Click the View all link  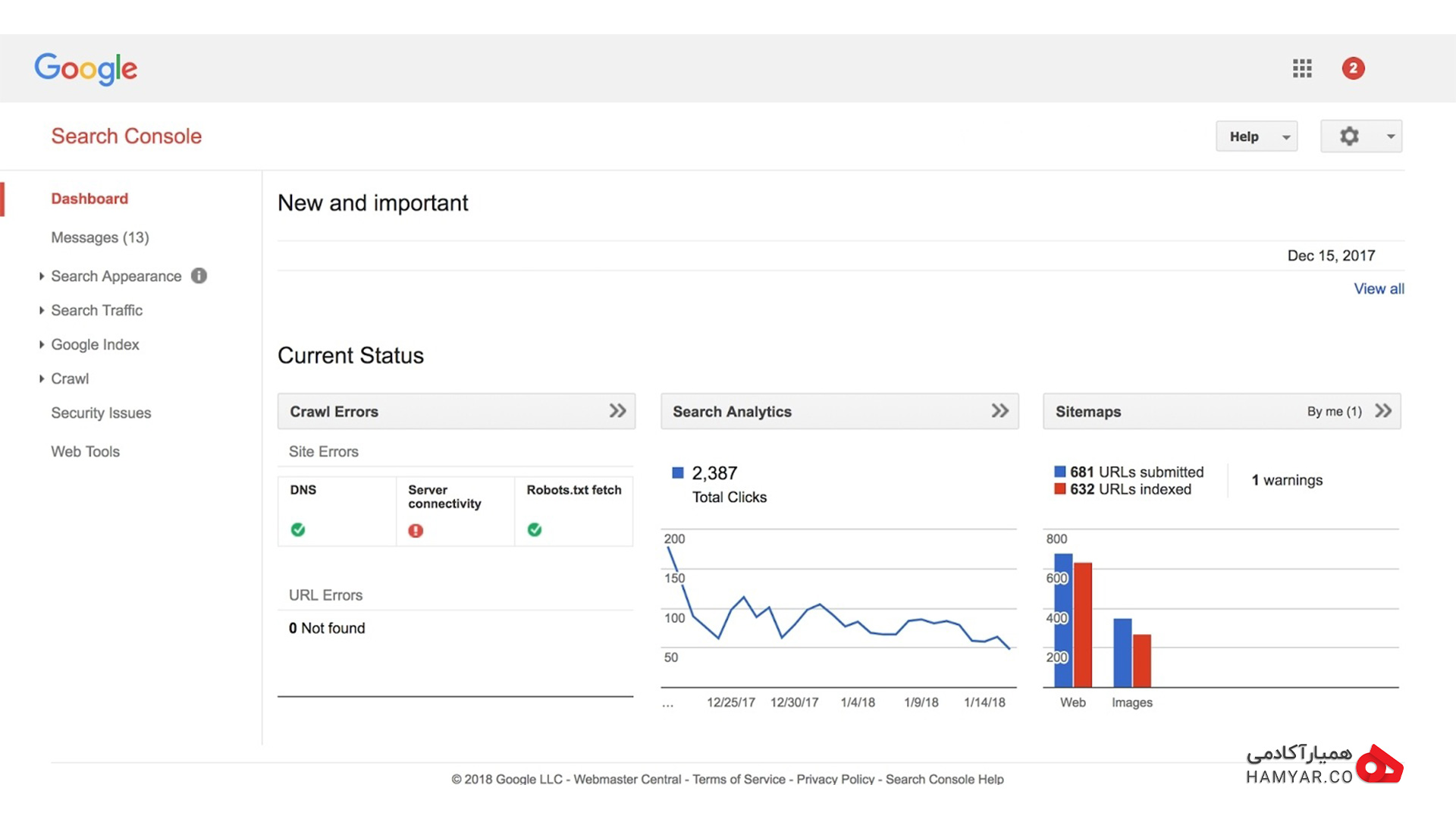click(x=1379, y=289)
